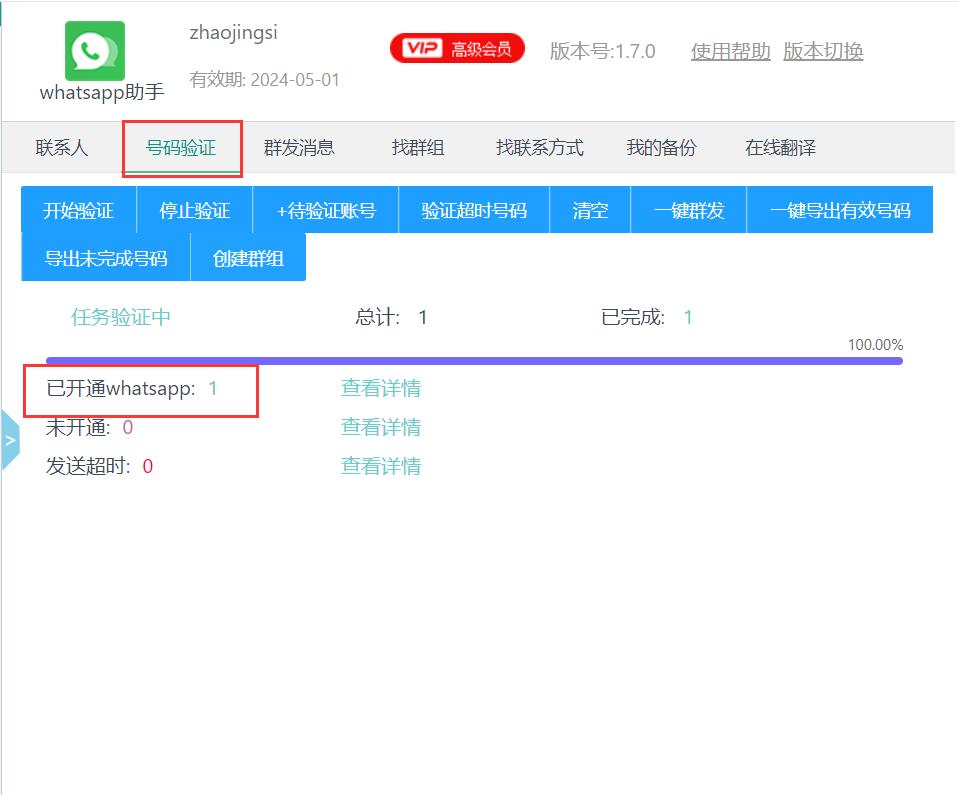Select the 找群组 tab

[418, 148]
